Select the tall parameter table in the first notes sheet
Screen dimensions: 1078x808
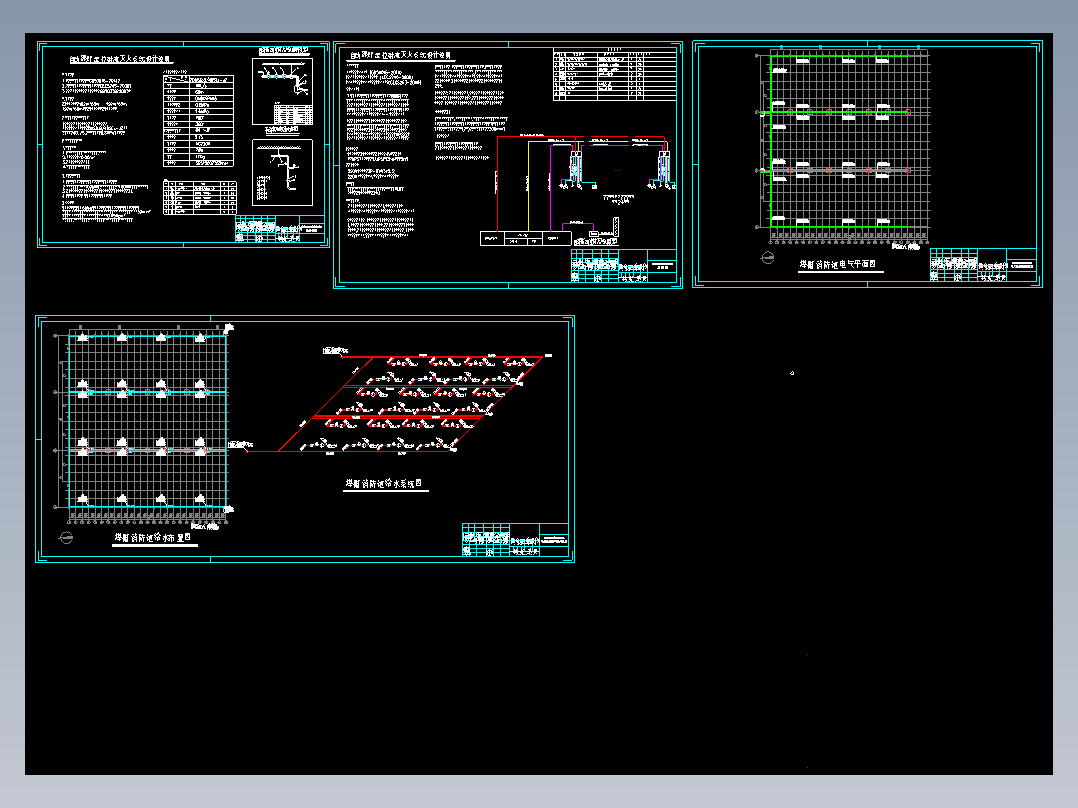pyautogui.click(x=198, y=120)
